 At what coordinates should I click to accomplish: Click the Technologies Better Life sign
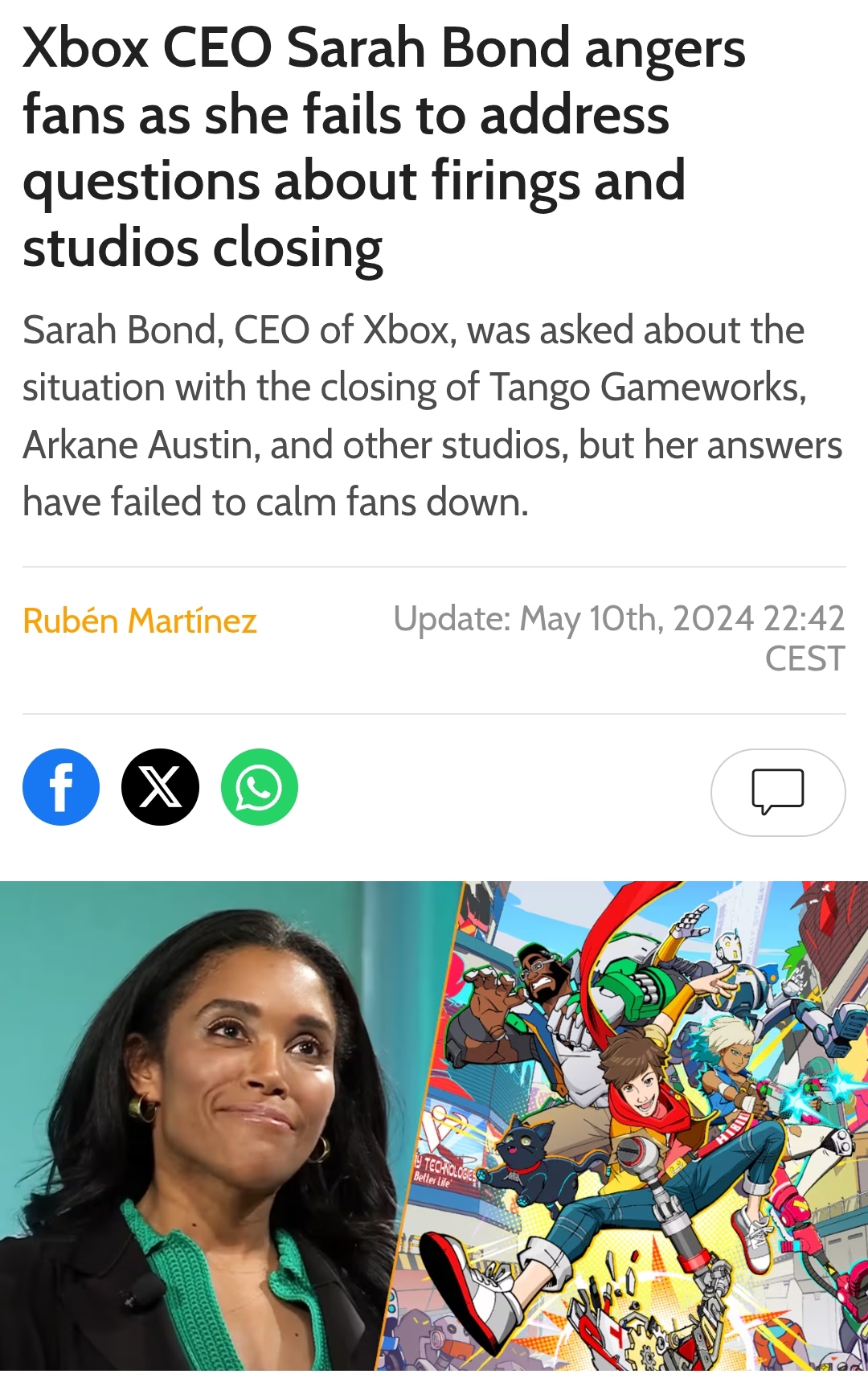tap(444, 1170)
